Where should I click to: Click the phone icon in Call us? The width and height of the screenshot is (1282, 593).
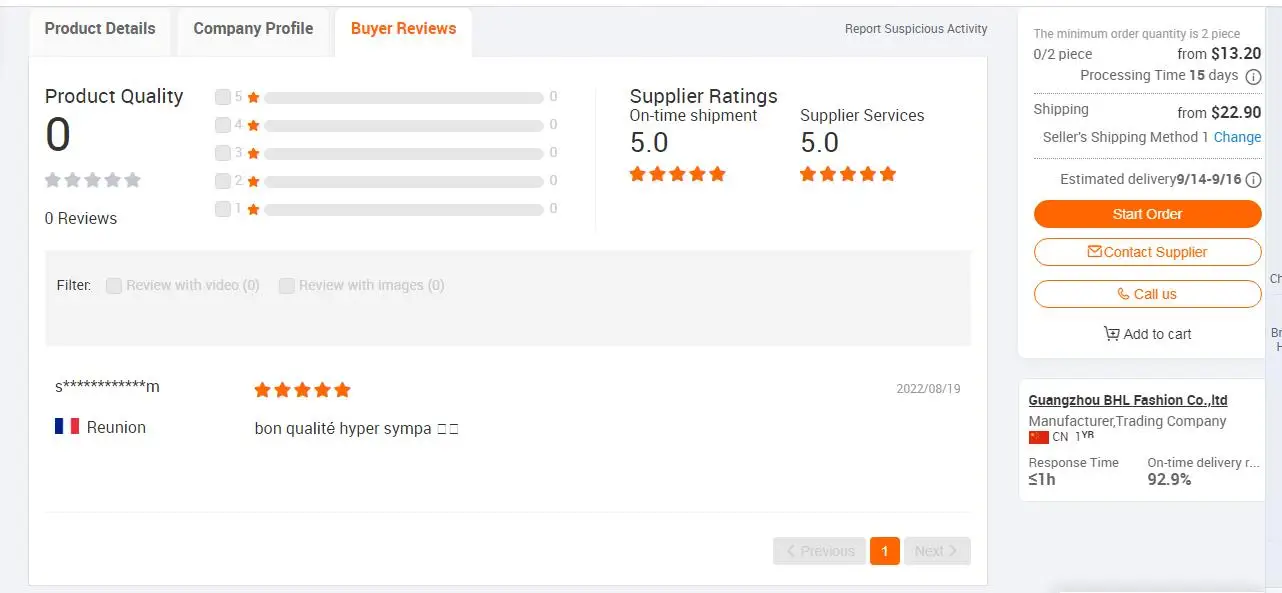coord(1124,294)
